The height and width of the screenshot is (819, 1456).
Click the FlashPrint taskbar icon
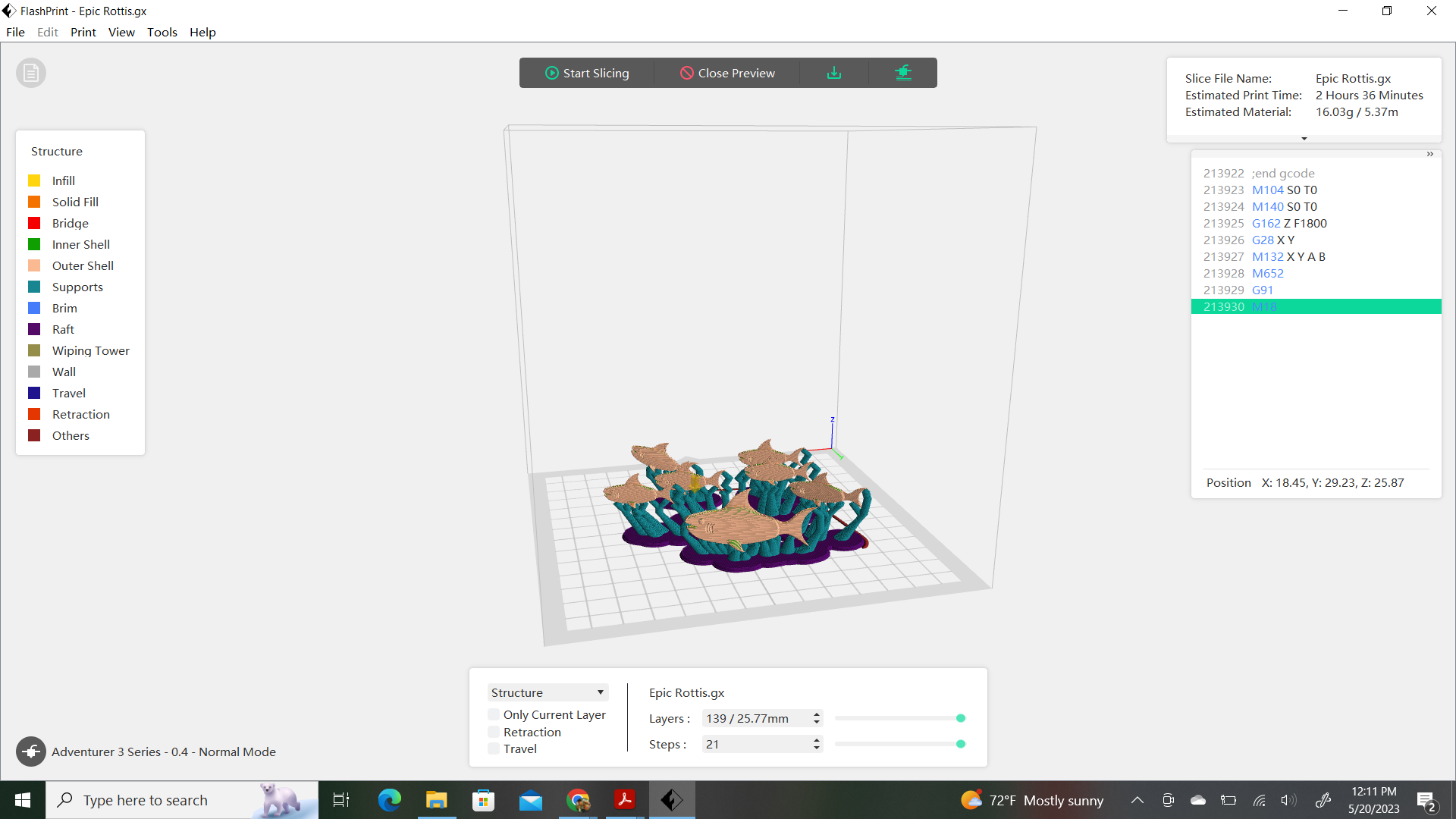click(672, 800)
